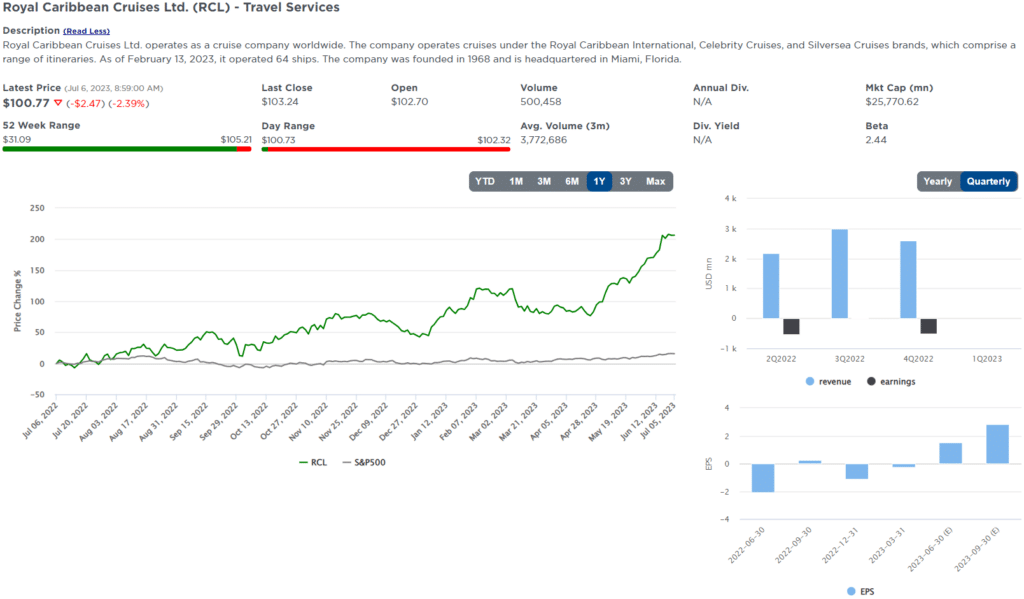
Task: Click the 3Q2022 revenue bar
Action: [x=840, y=274]
